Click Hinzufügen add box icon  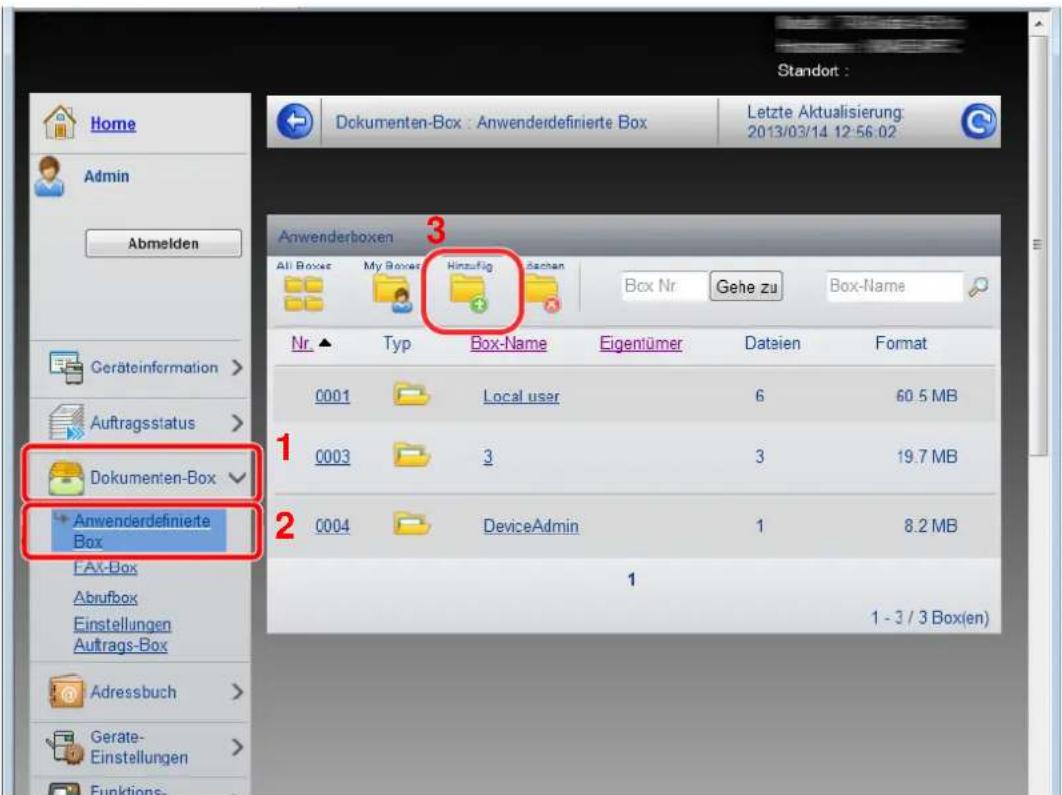point(469,294)
